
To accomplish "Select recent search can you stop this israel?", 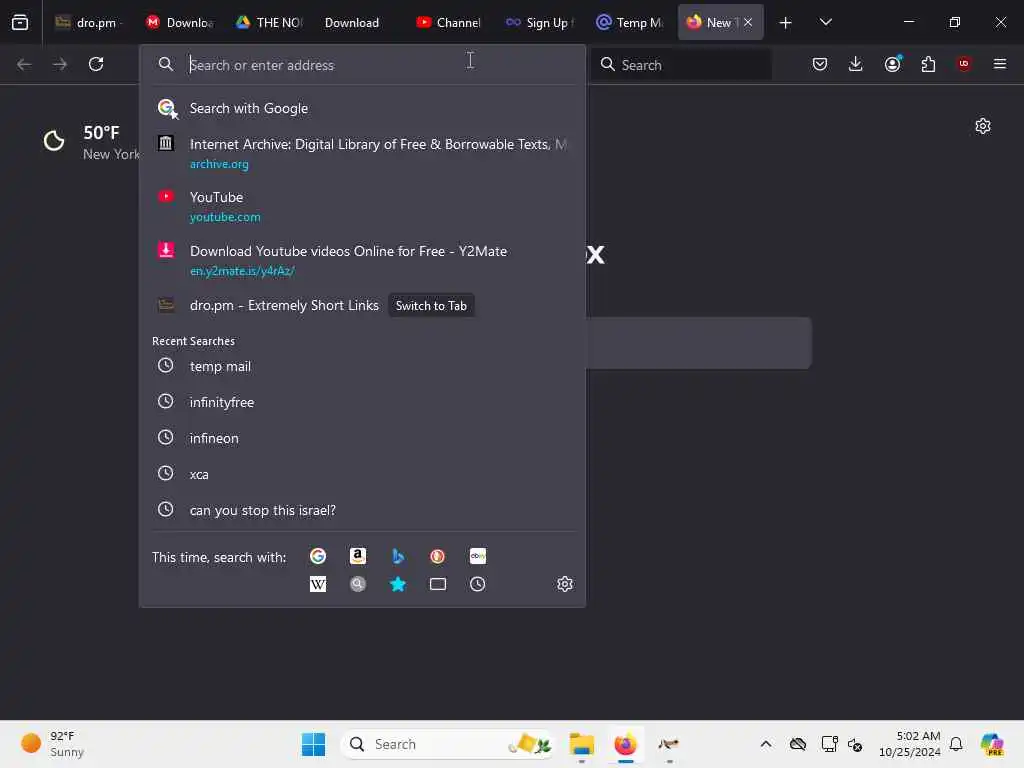I will click(x=362, y=510).
